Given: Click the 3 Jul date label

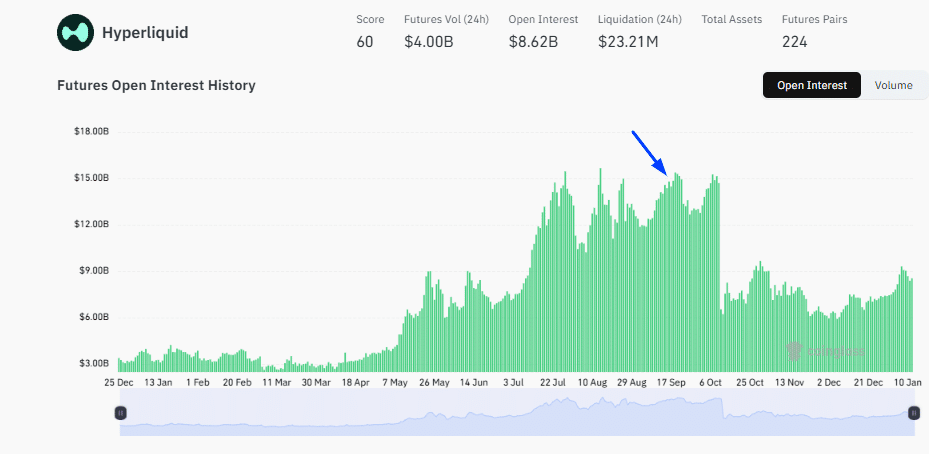Looking at the screenshot, I should [x=513, y=383].
